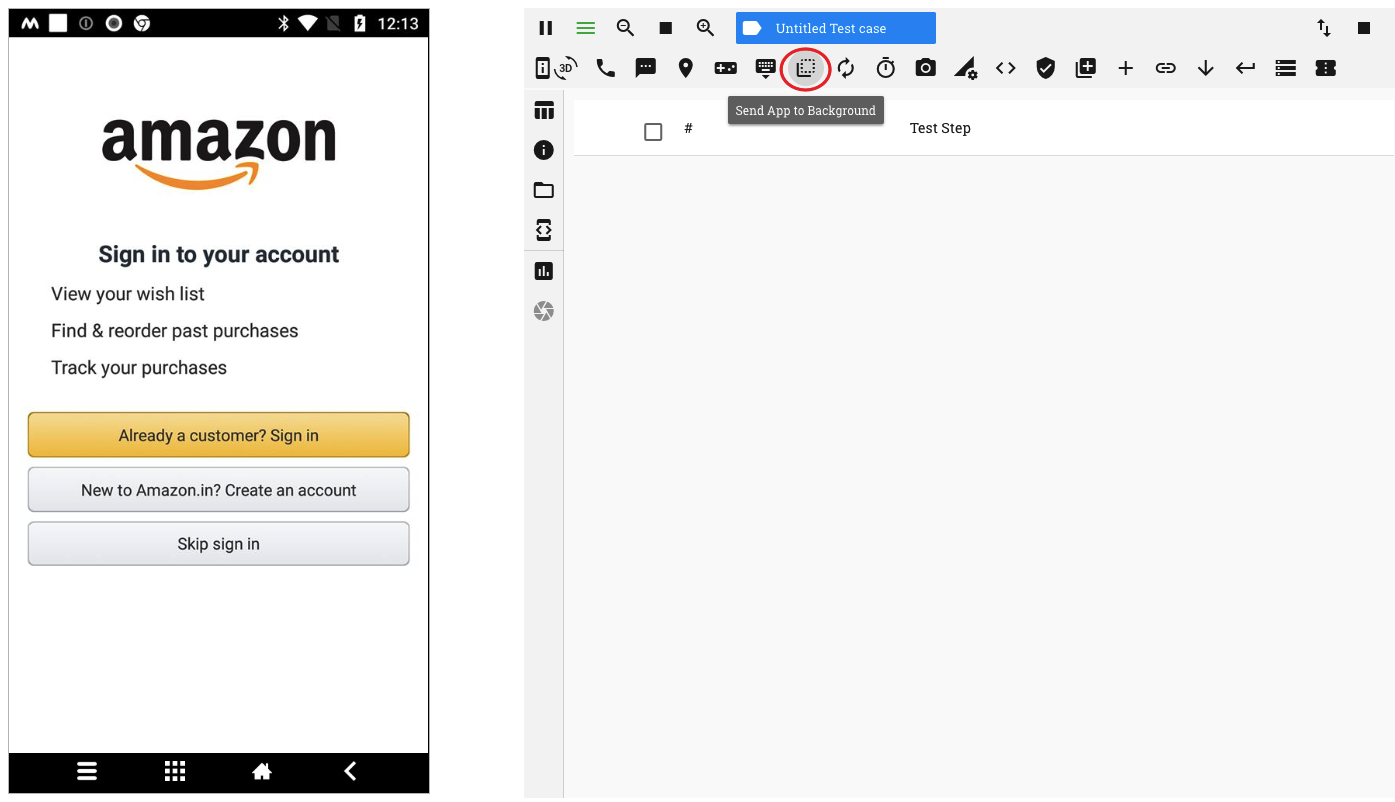Tap the 12:13 clock
This screenshot has height=802, width=1395.
coord(397,24)
